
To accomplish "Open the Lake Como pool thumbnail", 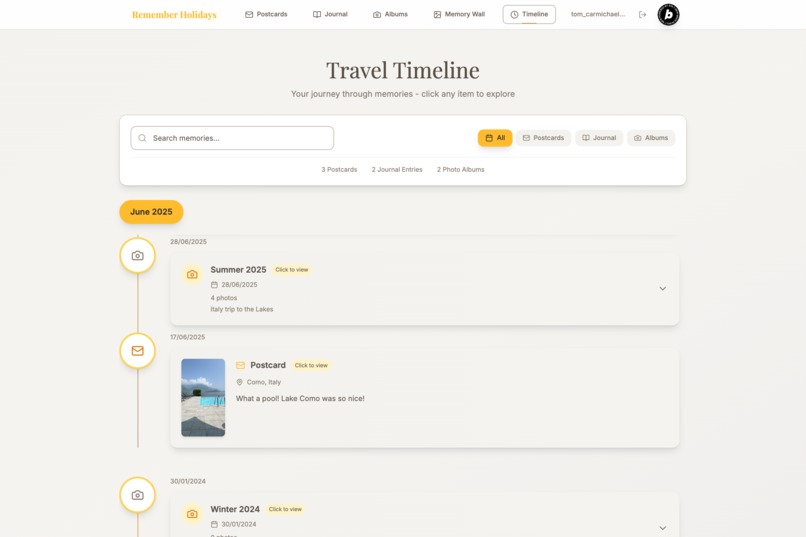I will tap(203, 398).
